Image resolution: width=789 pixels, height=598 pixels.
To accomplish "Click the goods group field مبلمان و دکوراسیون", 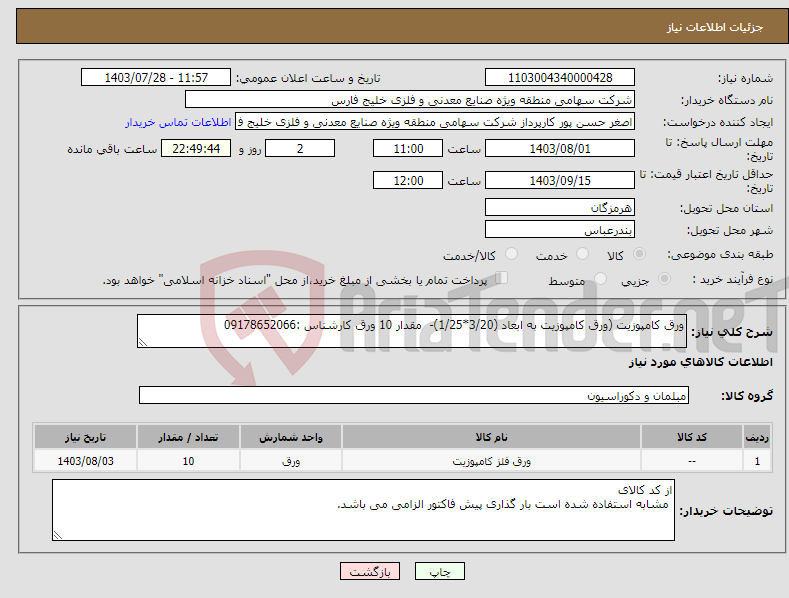I will pos(414,395).
